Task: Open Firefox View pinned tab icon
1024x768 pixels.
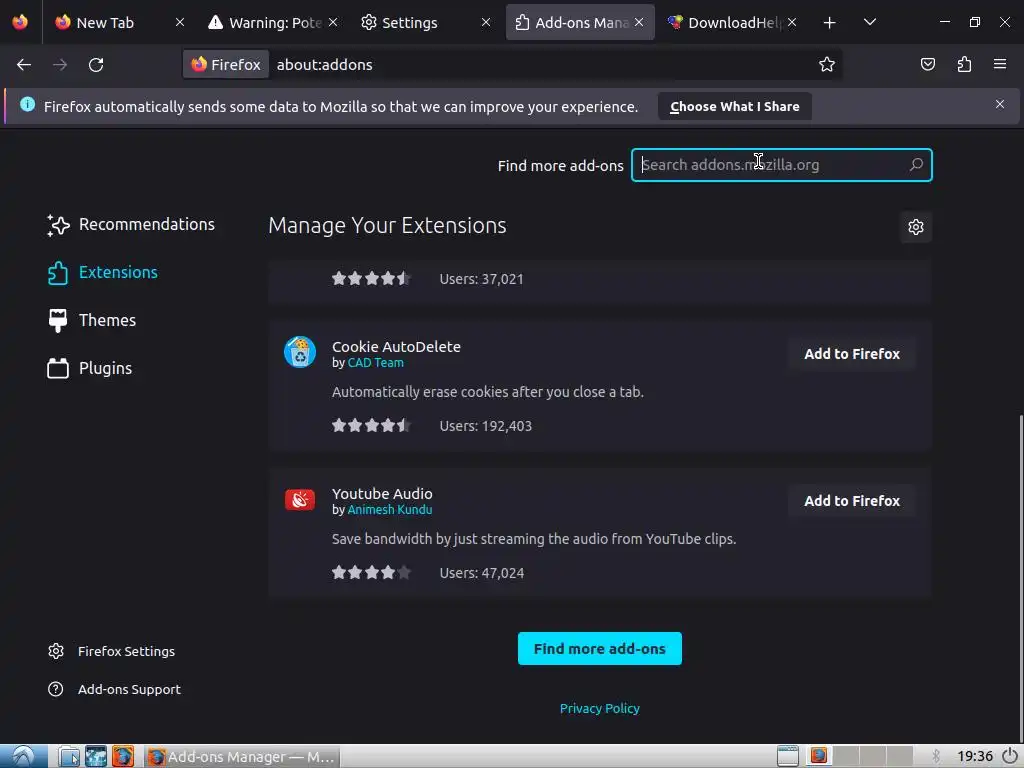Action: 20,22
